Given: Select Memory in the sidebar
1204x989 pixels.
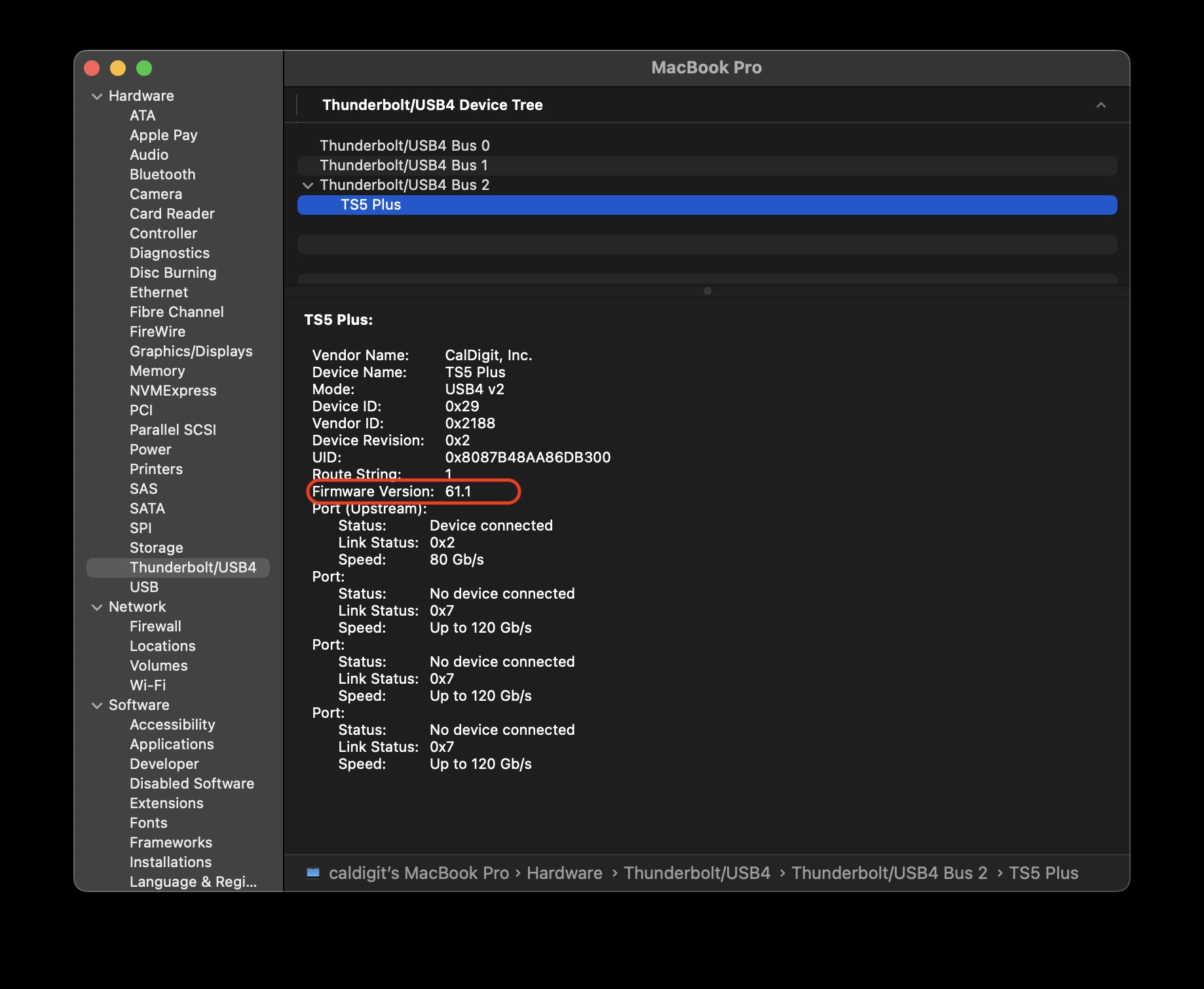Looking at the screenshot, I should tap(157, 371).
